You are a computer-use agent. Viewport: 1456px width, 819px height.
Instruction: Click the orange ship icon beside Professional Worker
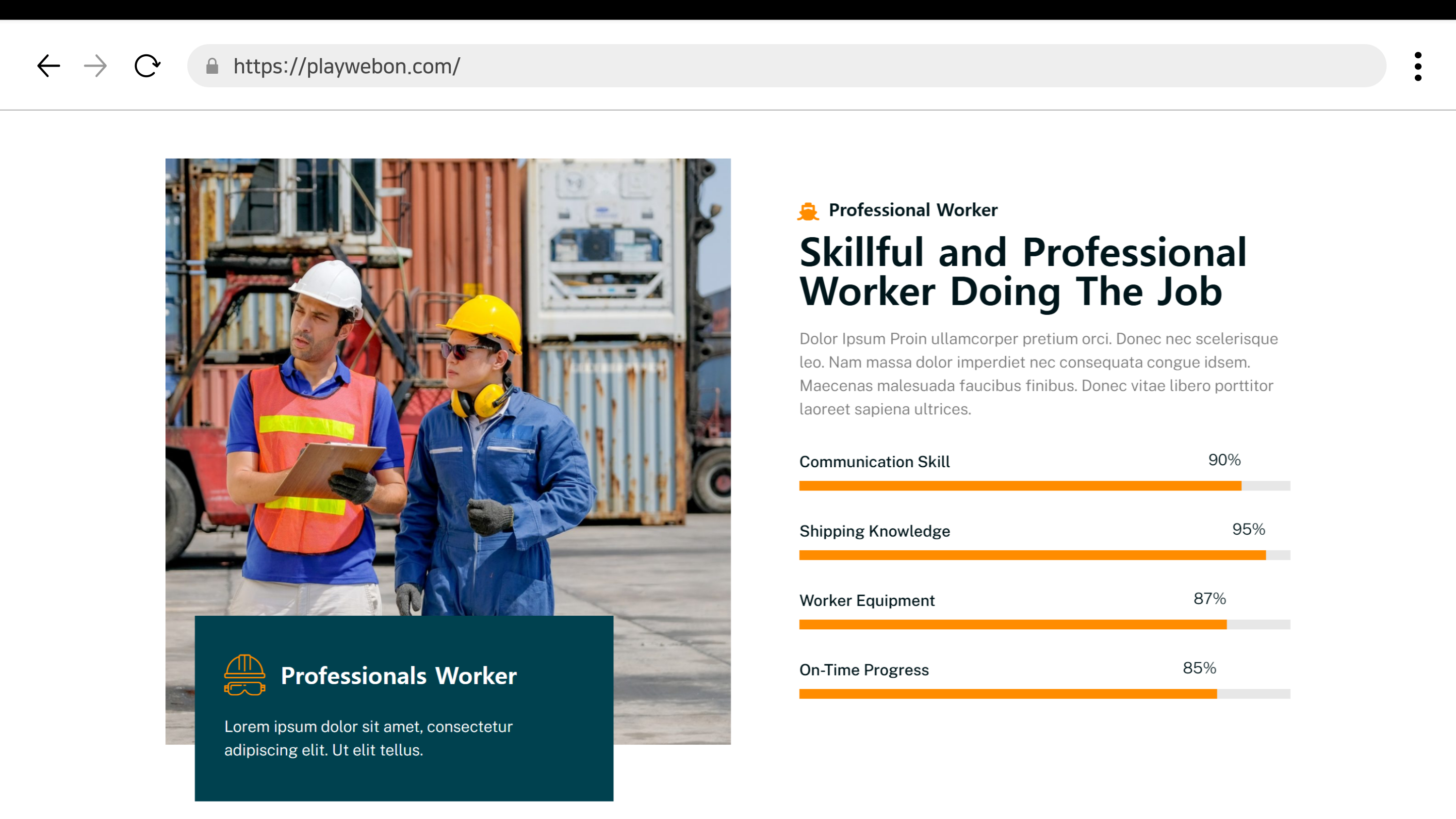pyautogui.click(x=808, y=211)
